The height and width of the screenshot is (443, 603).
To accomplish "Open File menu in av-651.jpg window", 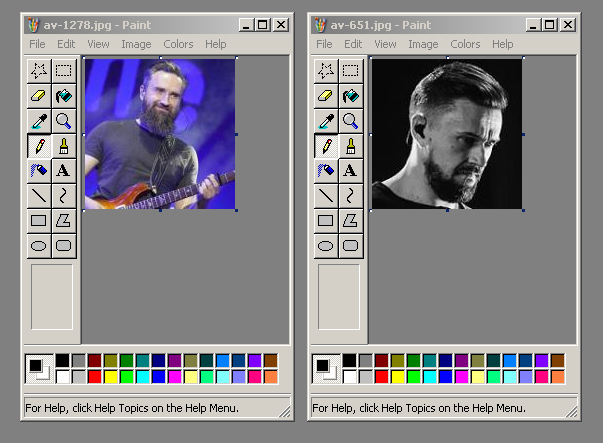I will [x=324, y=44].
